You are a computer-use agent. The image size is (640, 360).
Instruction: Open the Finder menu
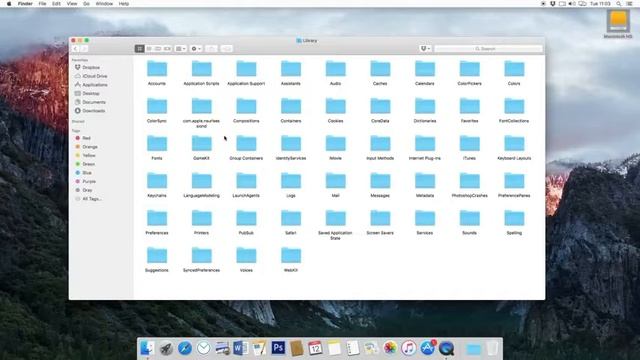(25, 4)
